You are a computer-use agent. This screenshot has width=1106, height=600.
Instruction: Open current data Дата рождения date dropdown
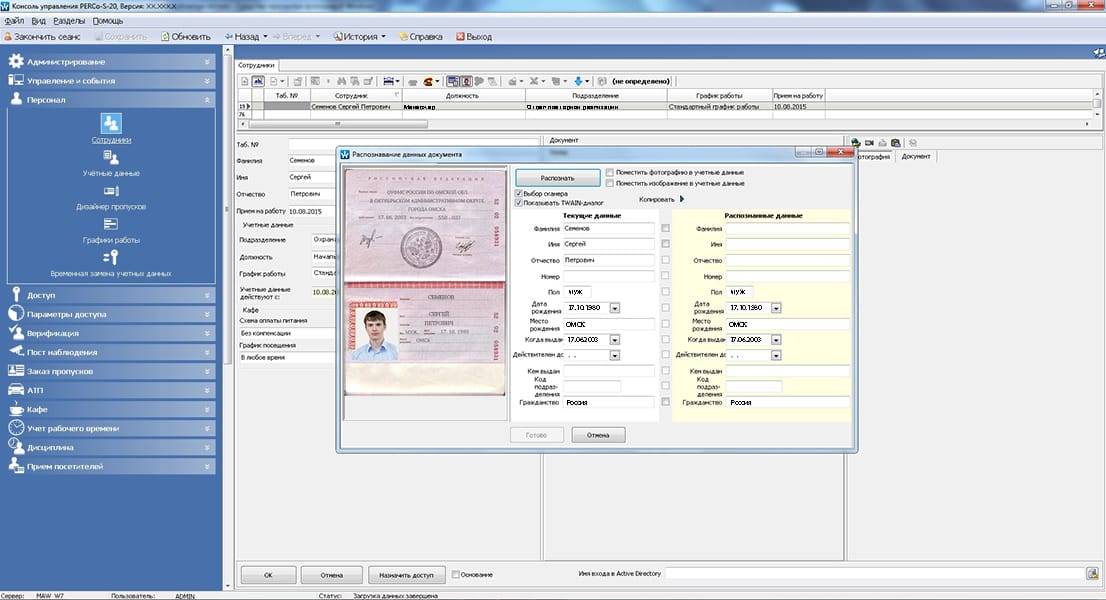point(614,308)
